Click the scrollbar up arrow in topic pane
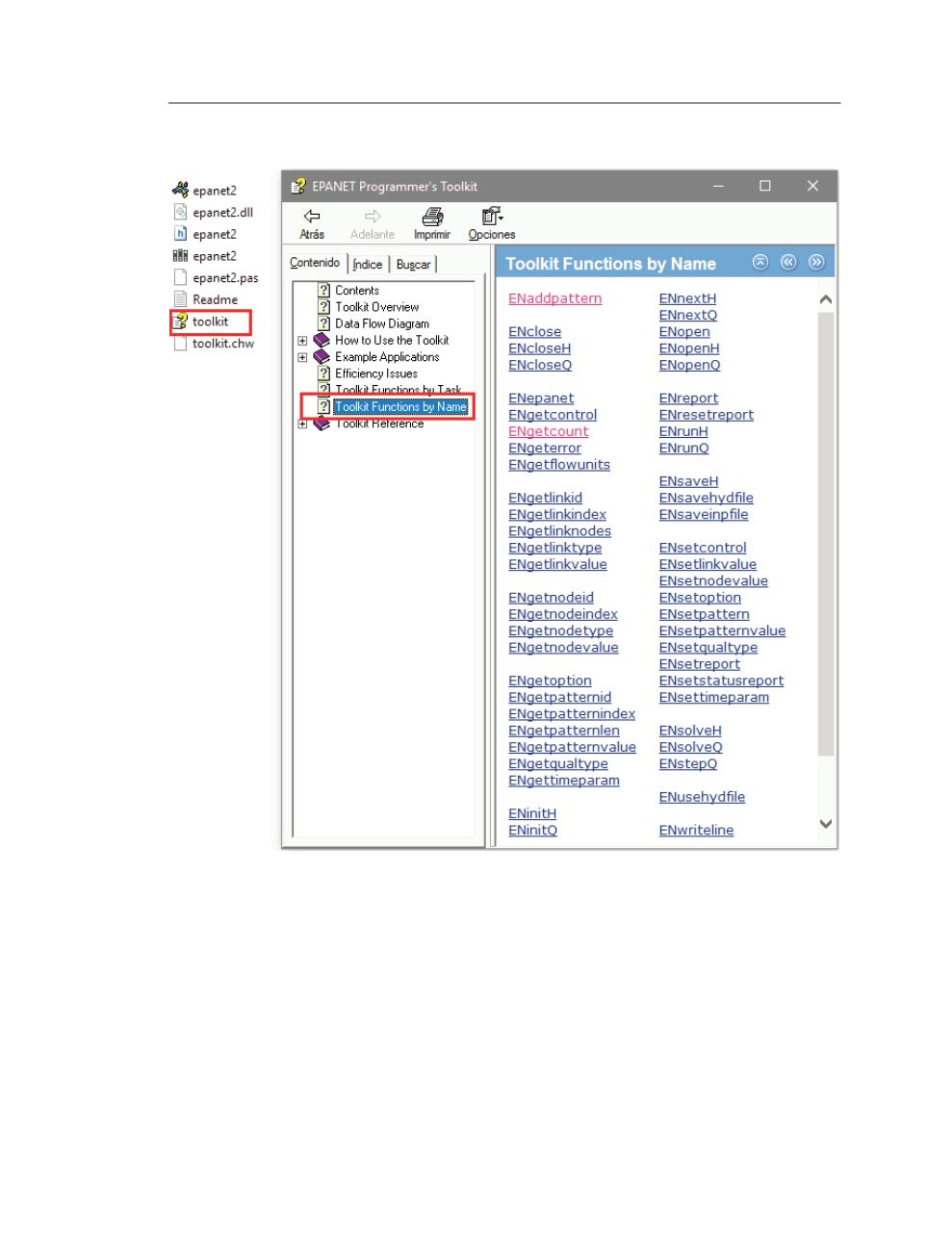Screen dimensions: 952x1259 825,299
